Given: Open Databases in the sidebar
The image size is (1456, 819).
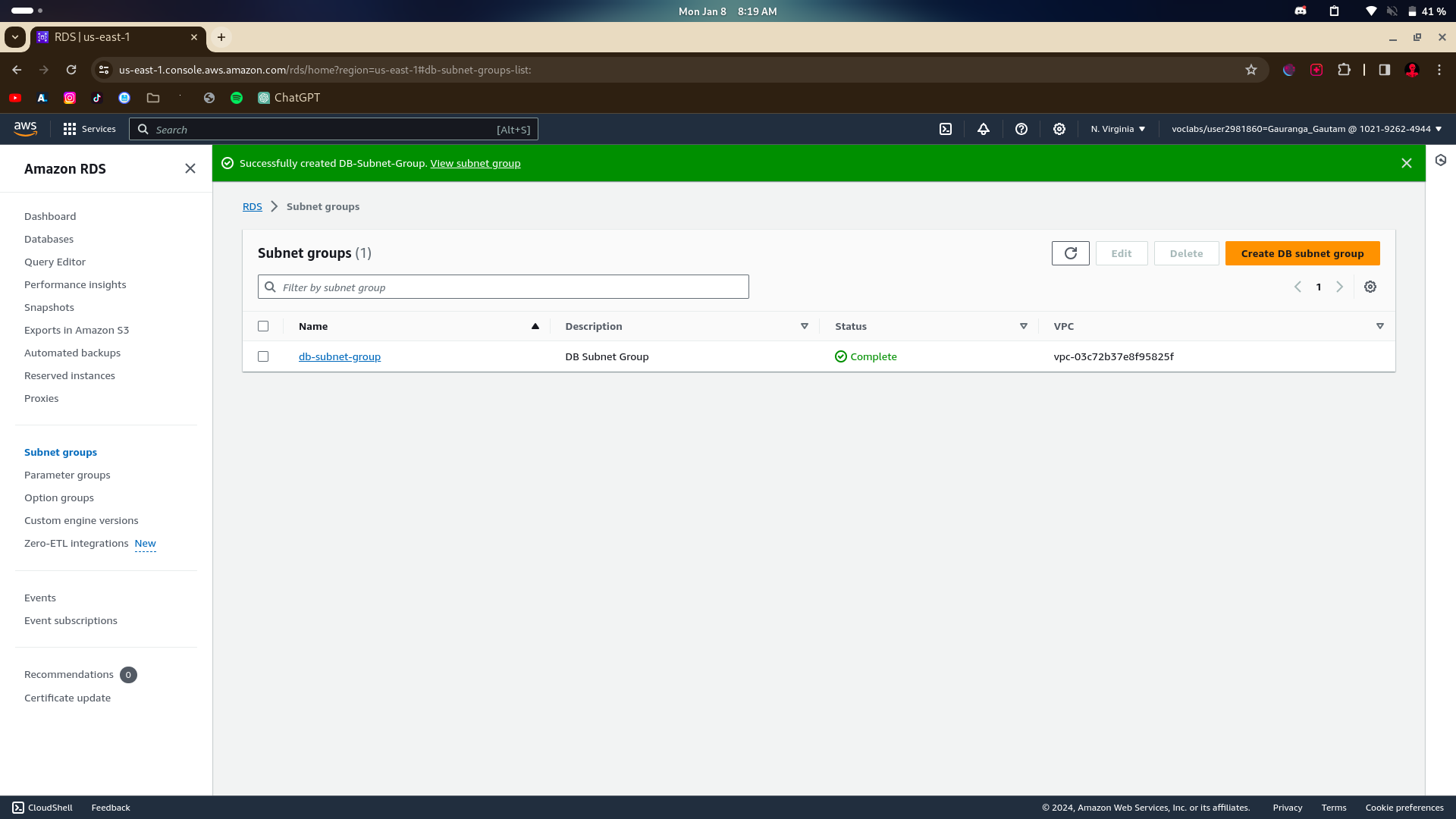Looking at the screenshot, I should [49, 239].
